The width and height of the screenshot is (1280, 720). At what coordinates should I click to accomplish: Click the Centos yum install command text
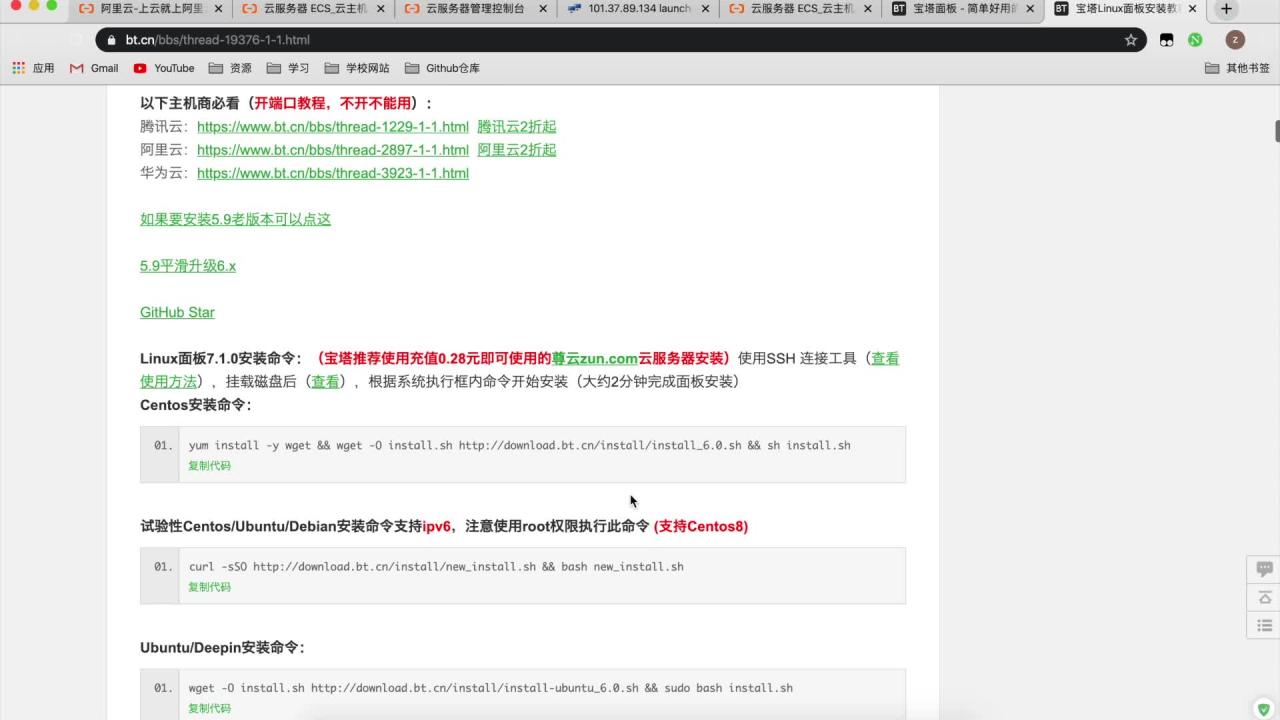(x=520, y=445)
